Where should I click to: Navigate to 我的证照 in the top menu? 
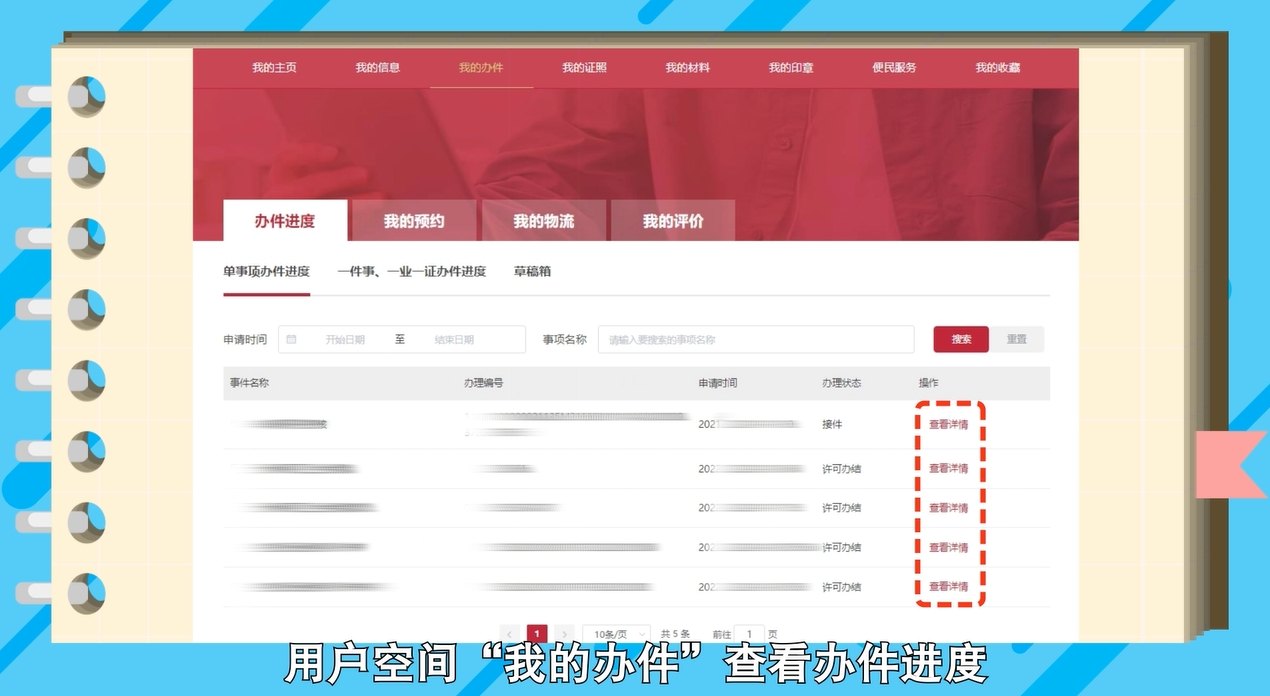(x=583, y=67)
